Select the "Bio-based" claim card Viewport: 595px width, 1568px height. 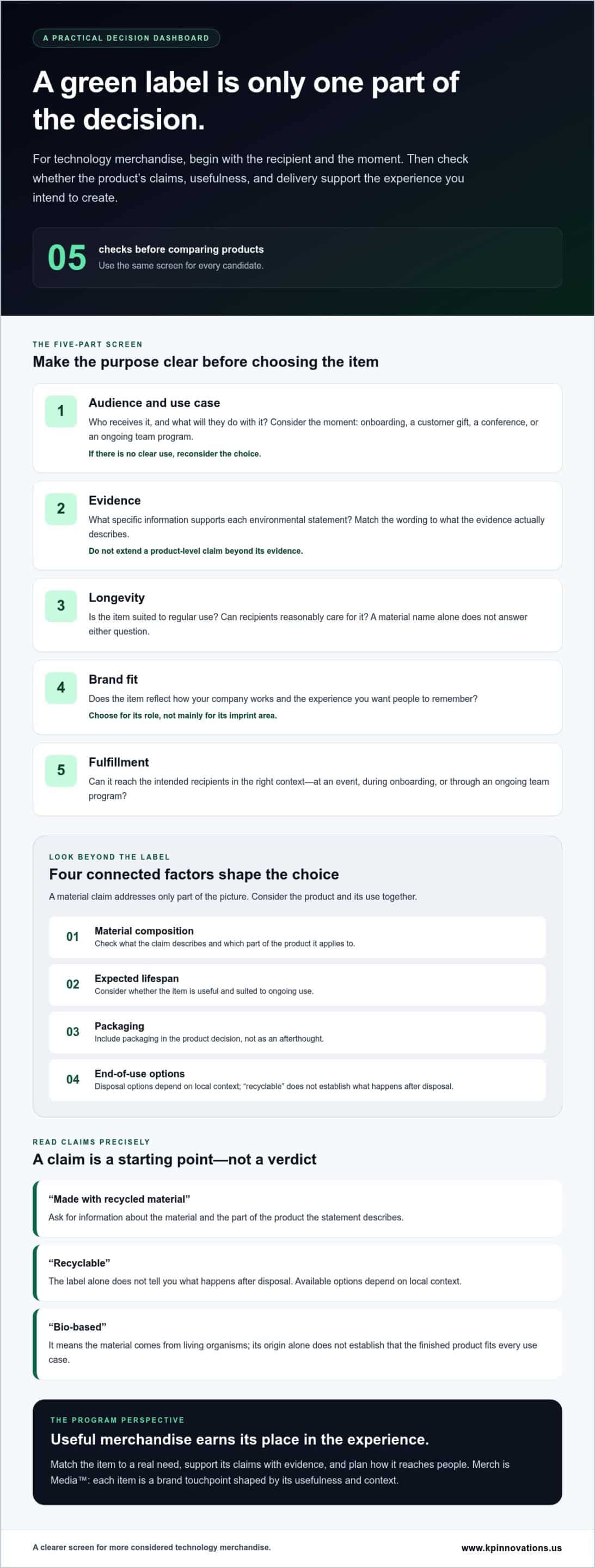(x=297, y=1343)
